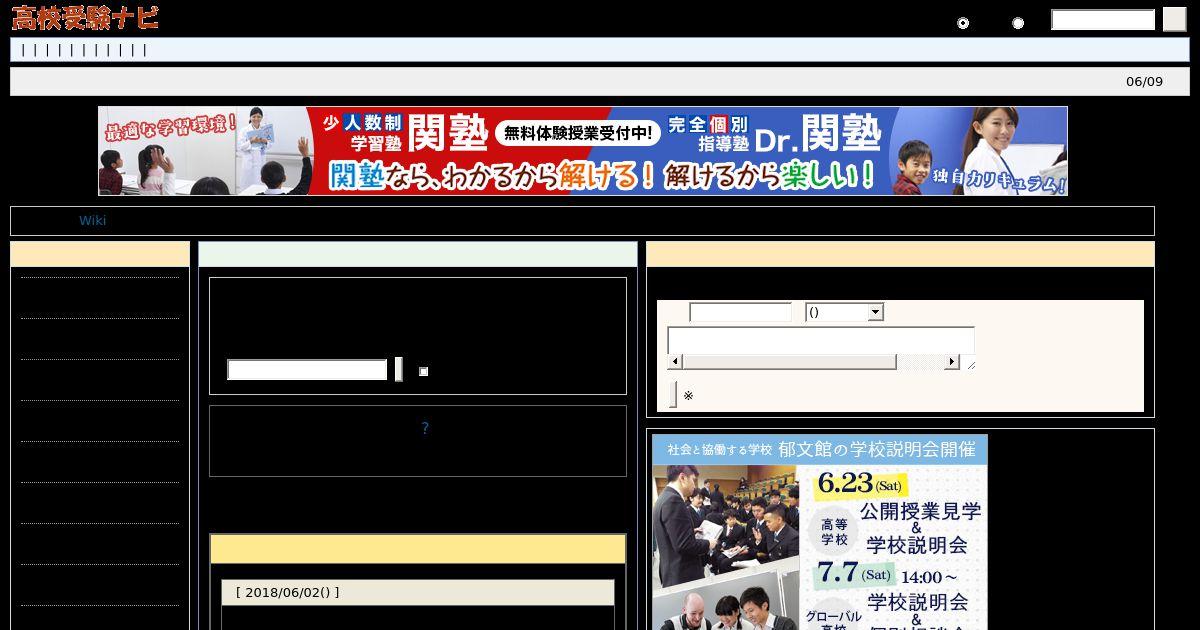
Task: Open the "()" dropdown in the comment form
Action: coord(844,312)
